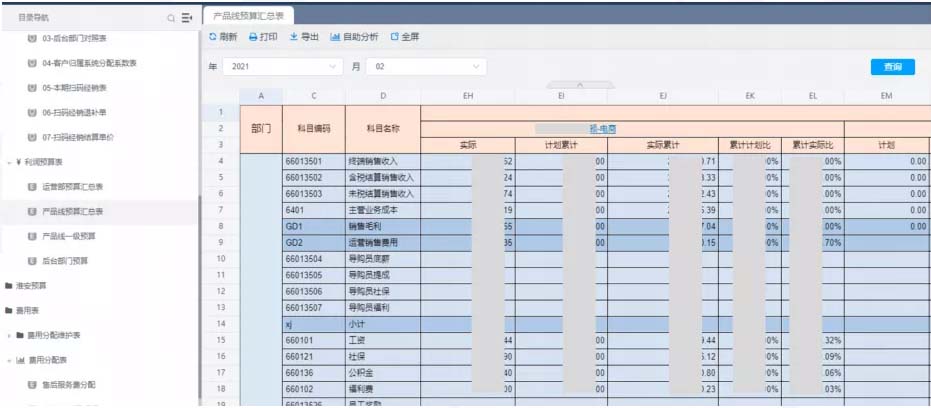Screen dimensions: 931x408
Task: Open the 年 2021 year dropdown
Action: tap(283, 67)
